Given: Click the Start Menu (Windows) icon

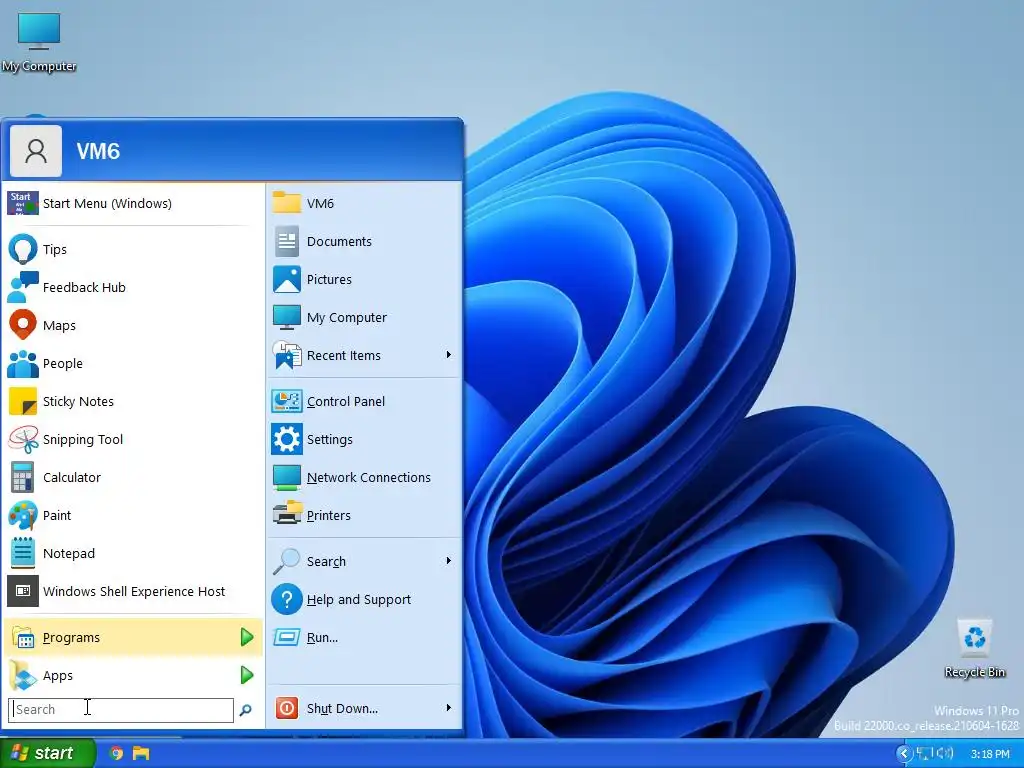Looking at the screenshot, I should [23, 203].
